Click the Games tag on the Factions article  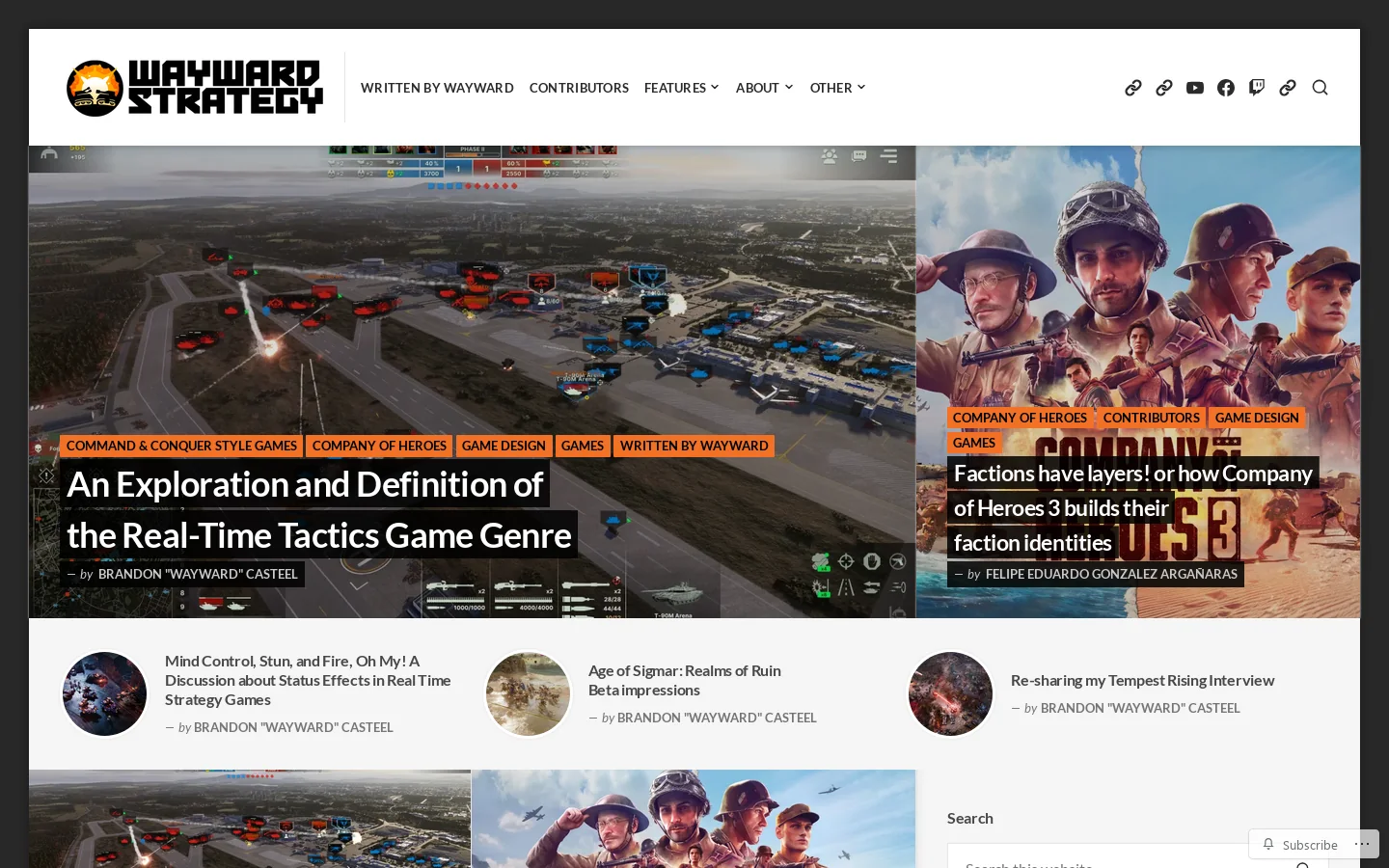click(x=974, y=443)
